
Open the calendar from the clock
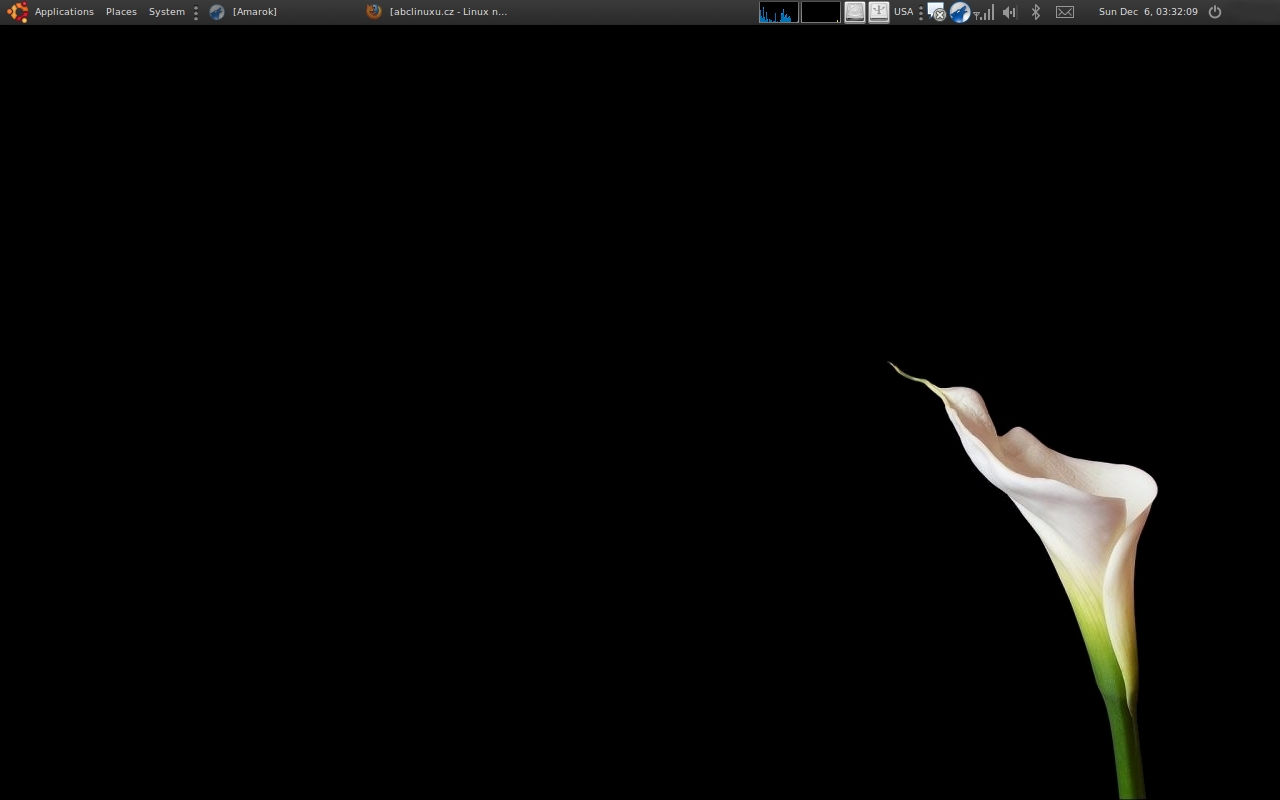point(1148,12)
